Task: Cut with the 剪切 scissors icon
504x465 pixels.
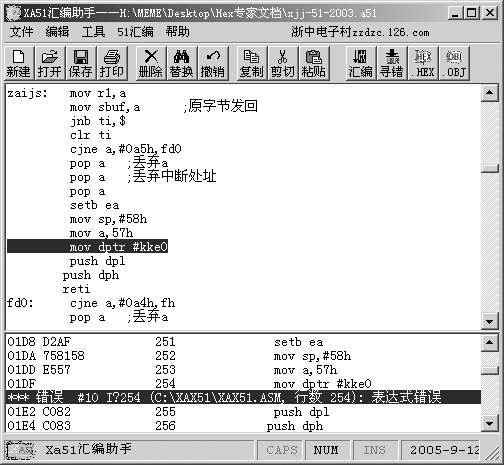Action: click(x=283, y=63)
